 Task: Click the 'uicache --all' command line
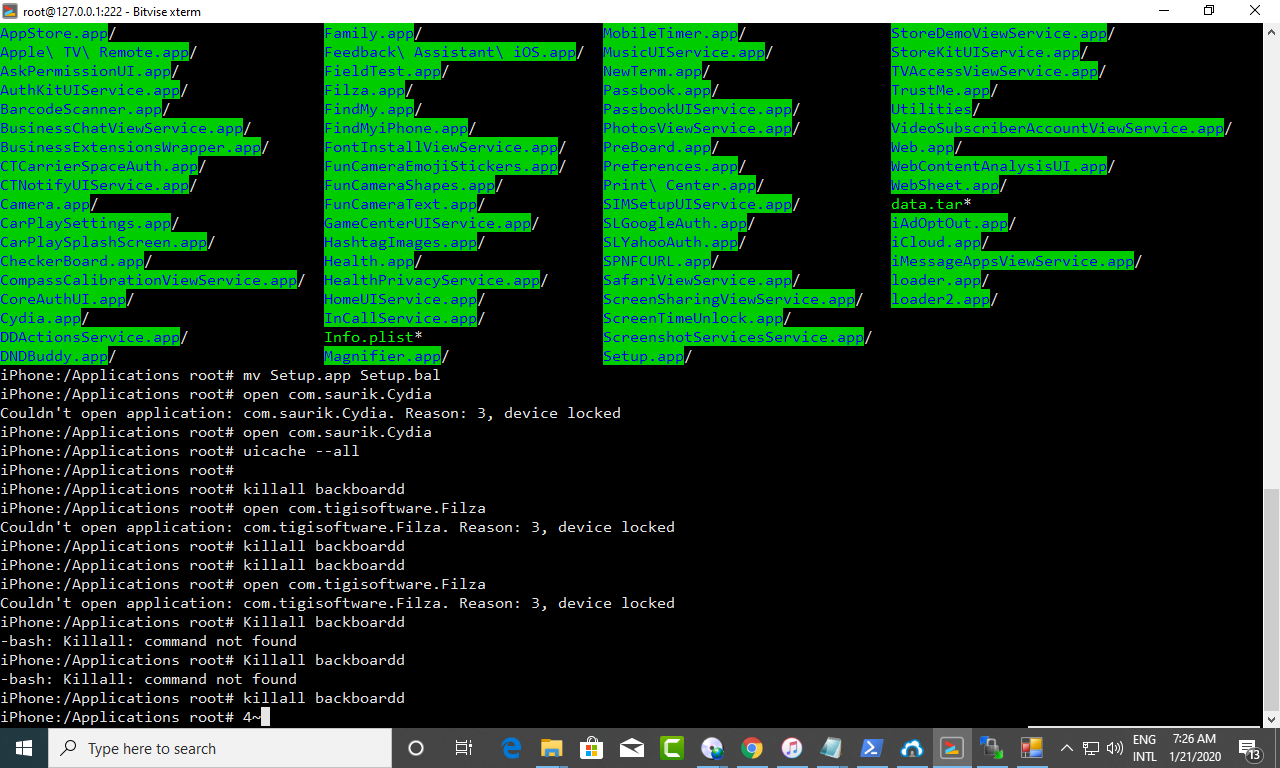180,451
